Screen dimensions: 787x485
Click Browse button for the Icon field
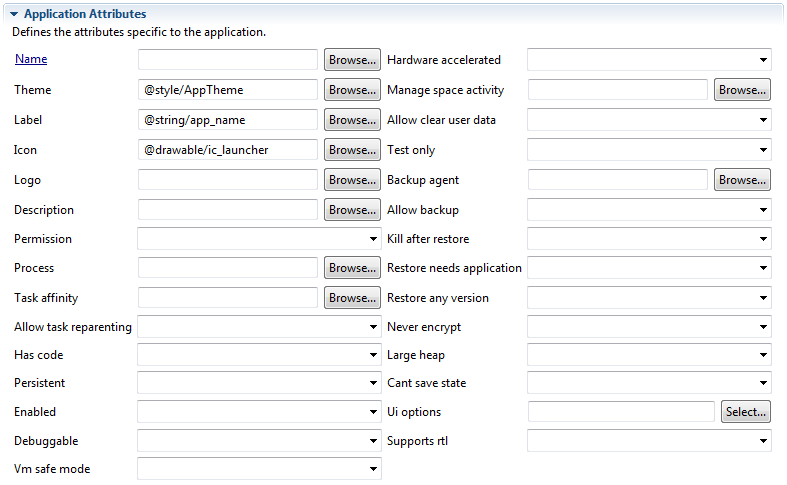click(x=352, y=150)
